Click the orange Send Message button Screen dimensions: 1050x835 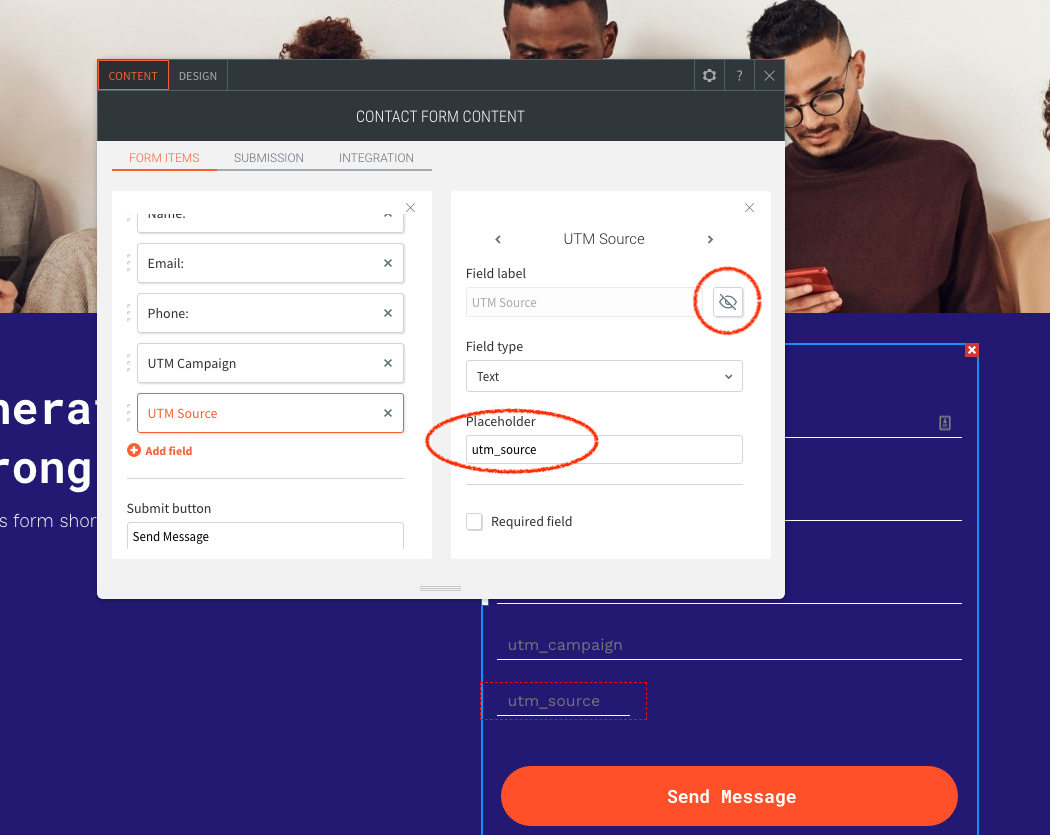[729, 796]
